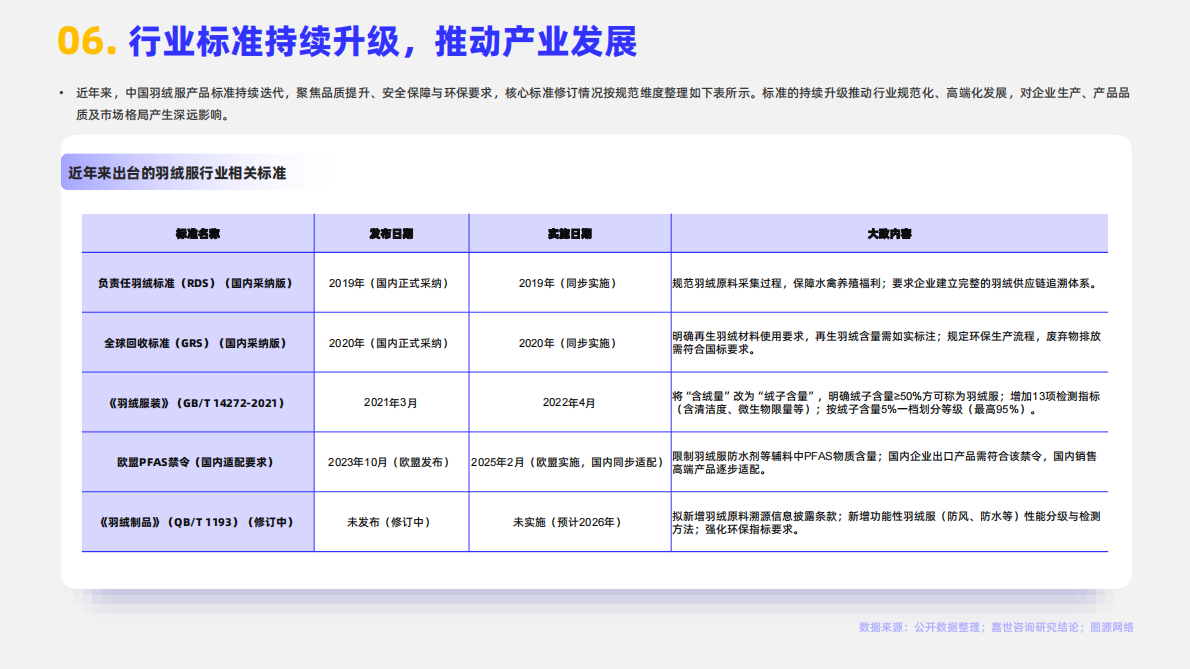Click the '大致内容' column header
The width and height of the screenshot is (1190, 669).
889,234
